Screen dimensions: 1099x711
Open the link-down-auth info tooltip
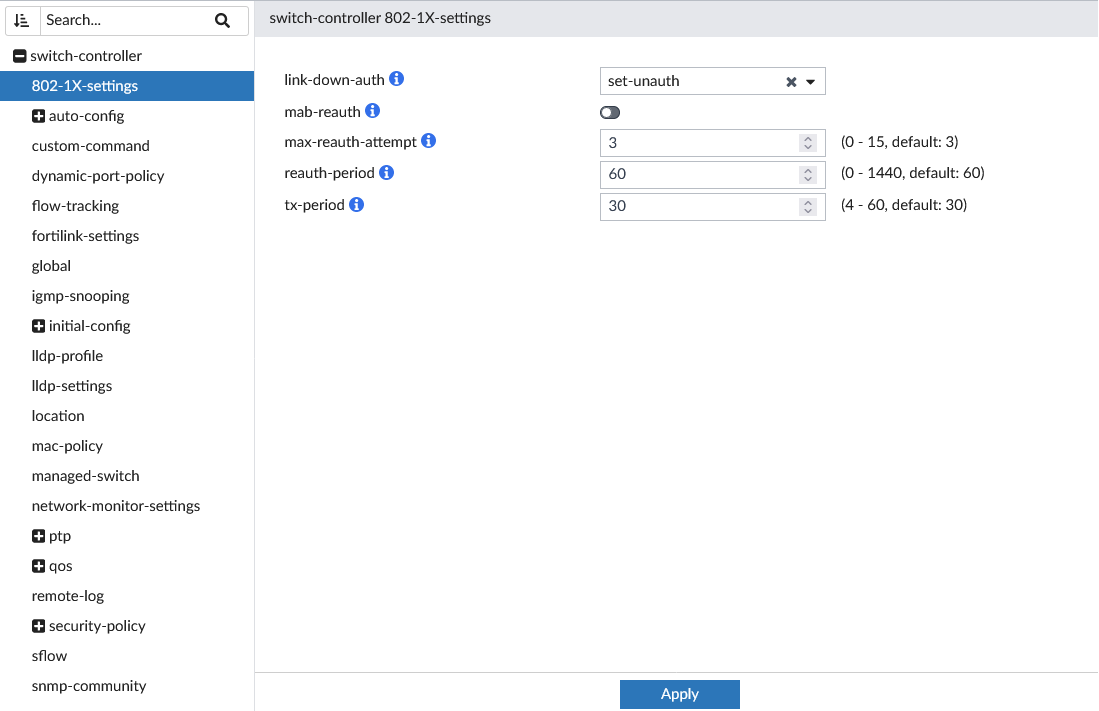[x=396, y=78]
